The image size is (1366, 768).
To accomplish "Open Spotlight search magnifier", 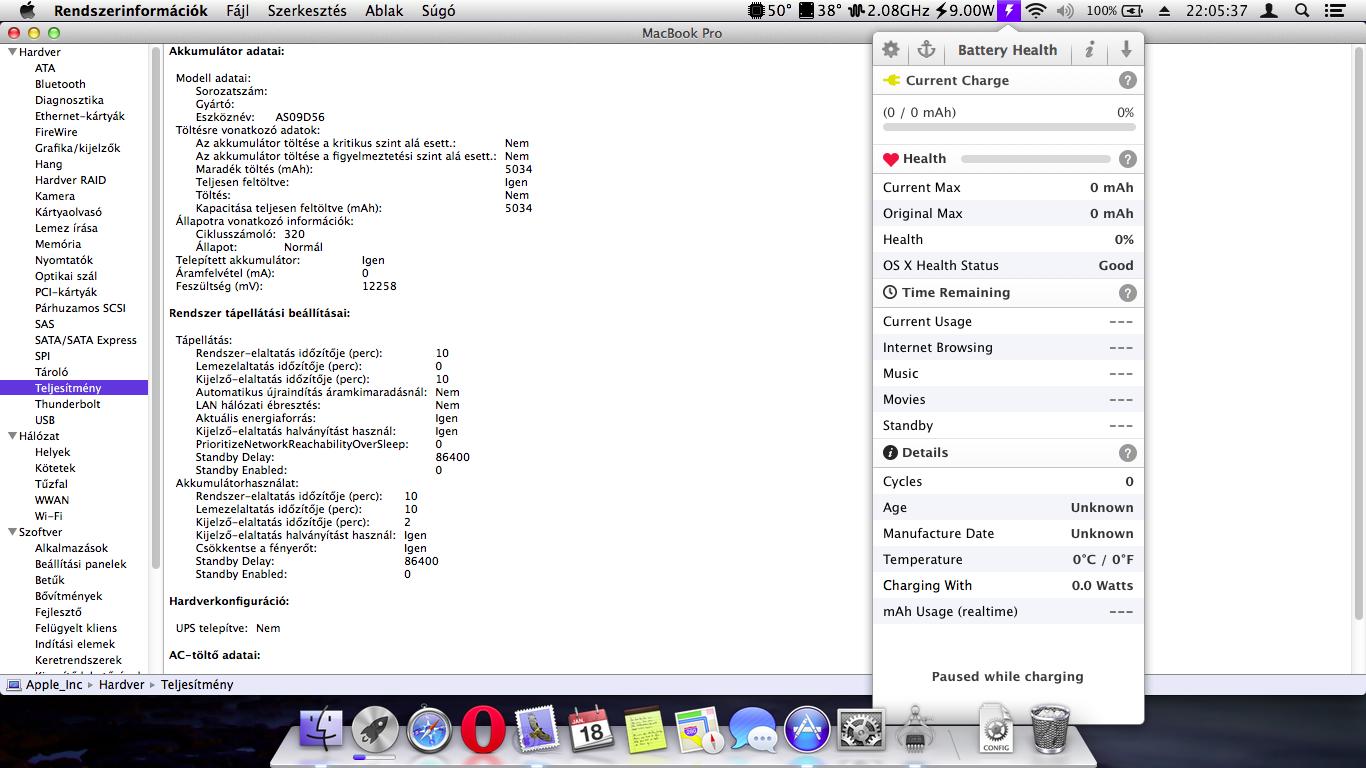I will tap(1302, 11).
